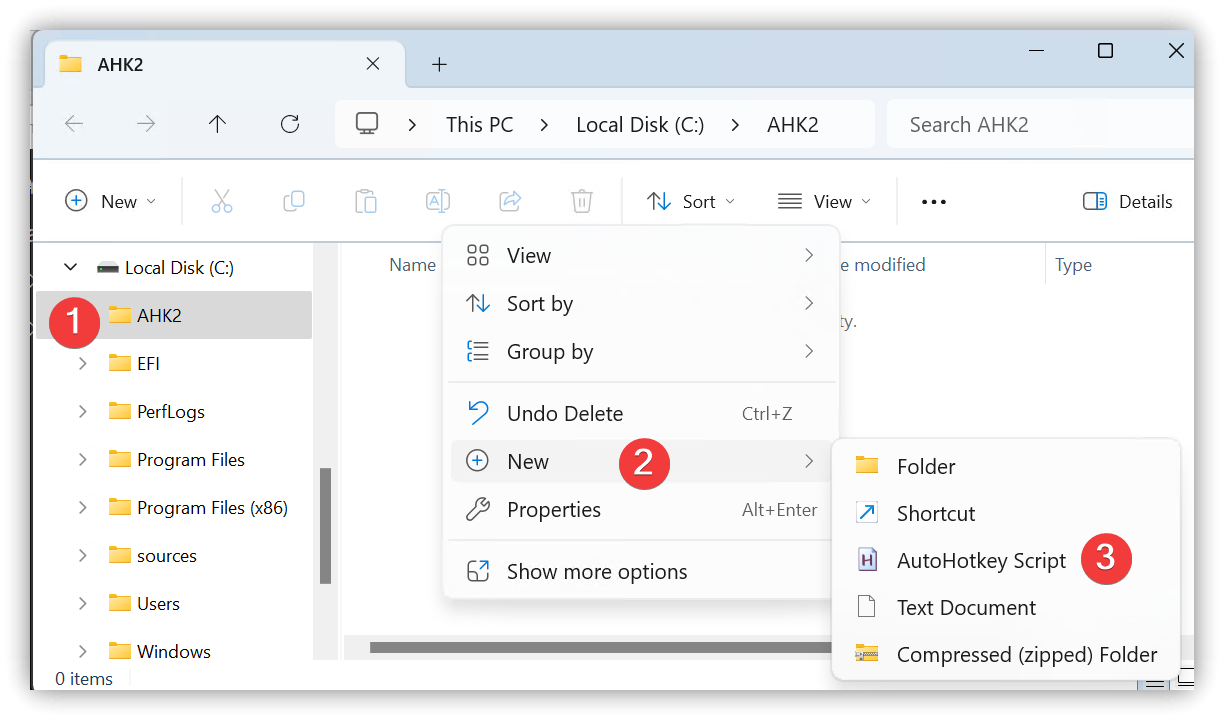Screen dimensions: 1224x720
Task: Select EFI folder in navigation tree
Action: (x=174, y=364)
